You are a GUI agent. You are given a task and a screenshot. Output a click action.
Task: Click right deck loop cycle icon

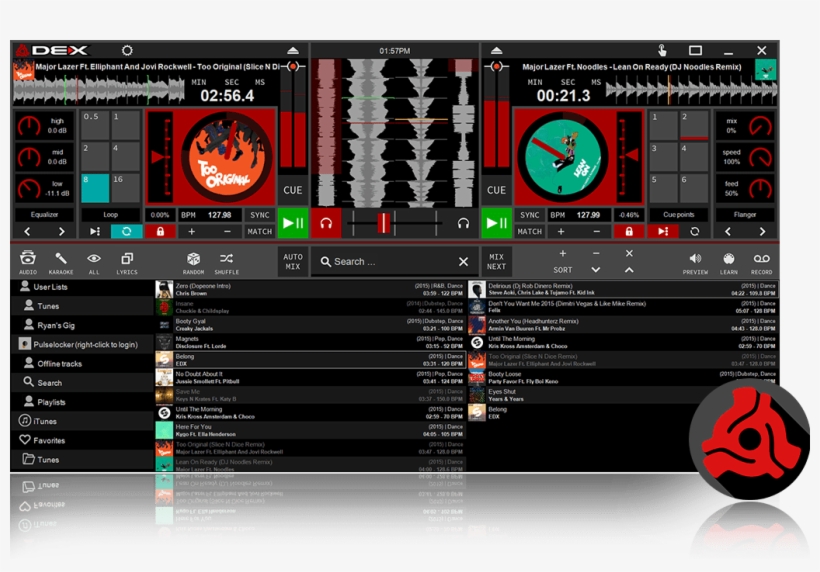tap(694, 231)
